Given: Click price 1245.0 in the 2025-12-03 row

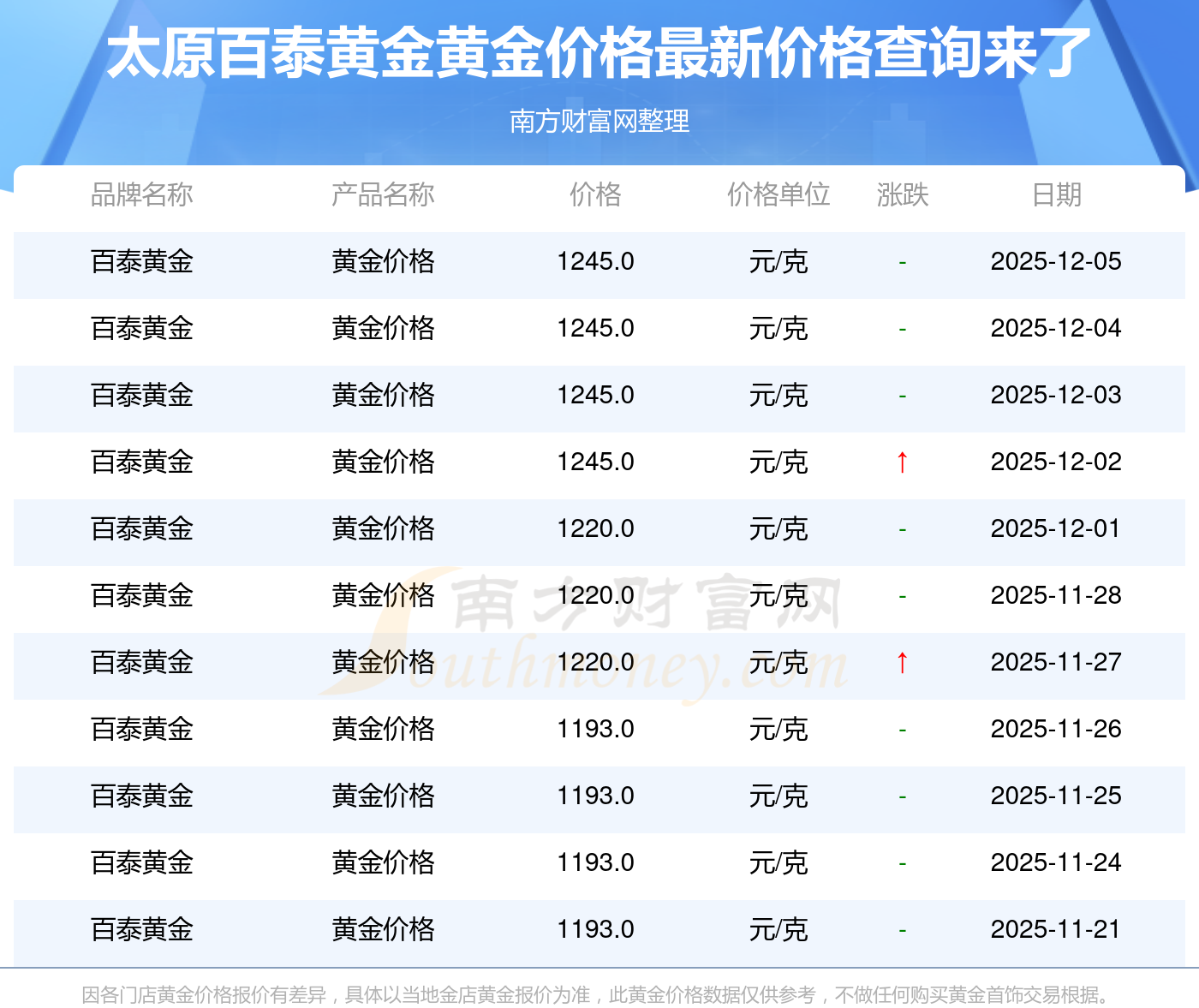Looking at the screenshot, I should click(595, 396).
